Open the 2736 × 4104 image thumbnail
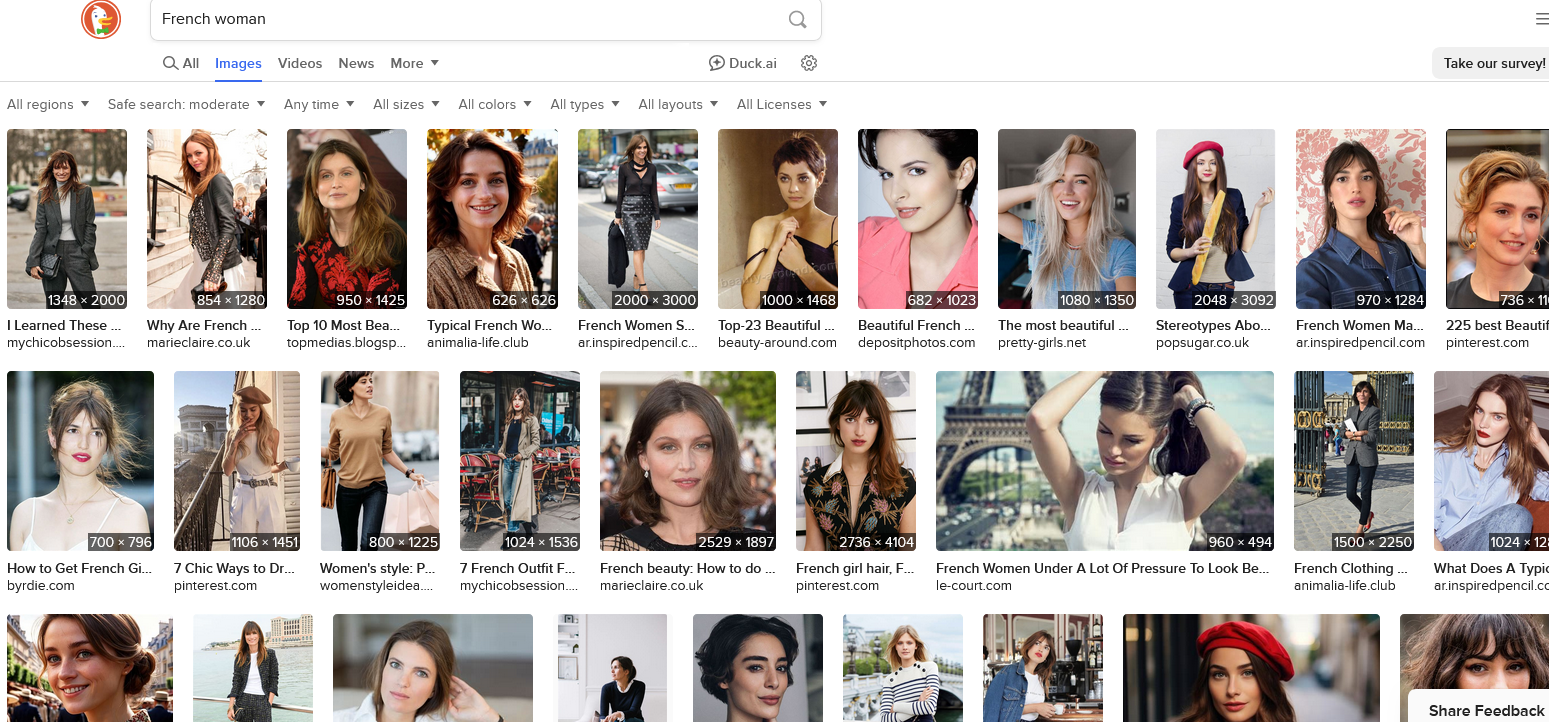Screen dimensions: 1549x722 [x=856, y=461]
